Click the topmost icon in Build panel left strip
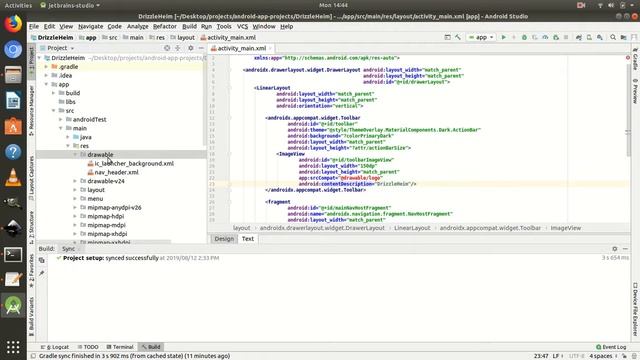 coord(42,260)
